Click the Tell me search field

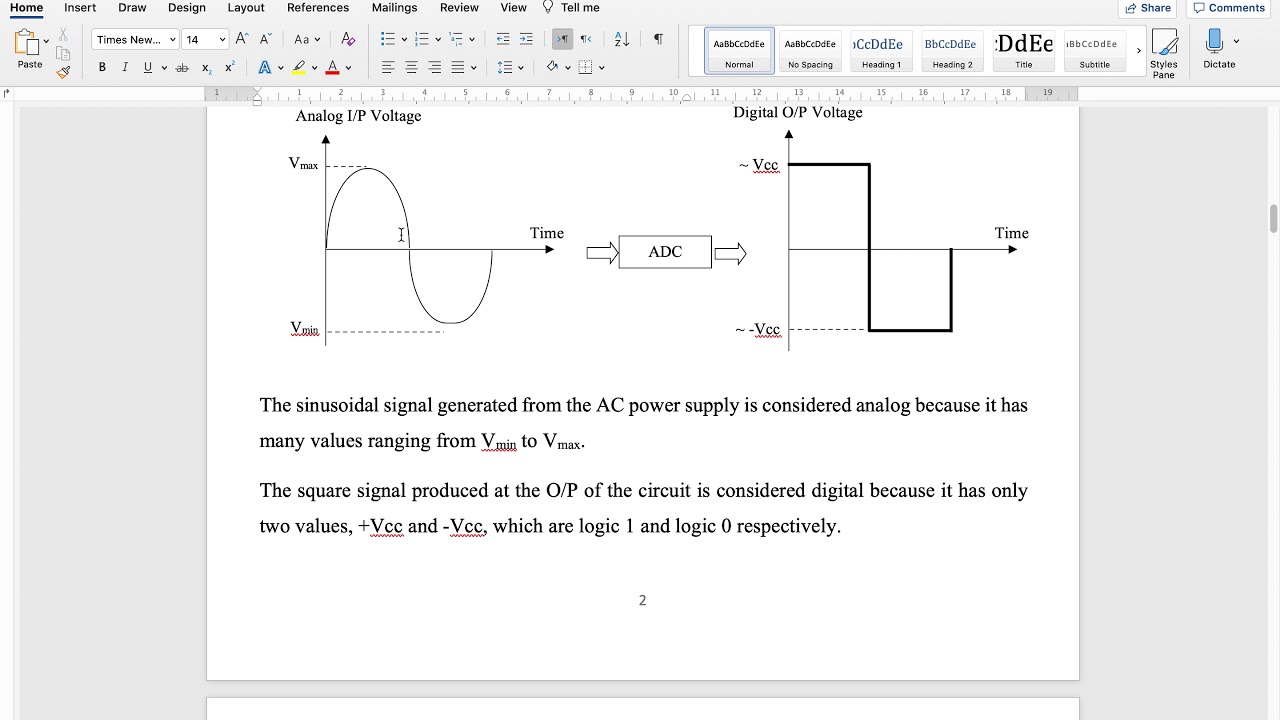pyautogui.click(x=572, y=8)
